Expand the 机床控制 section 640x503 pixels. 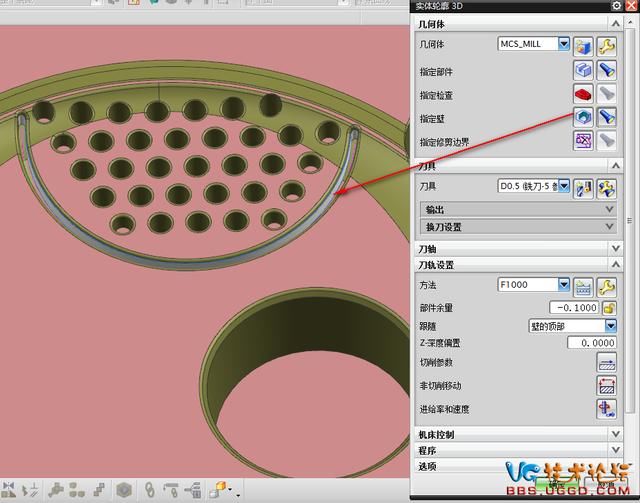coord(616,434)
